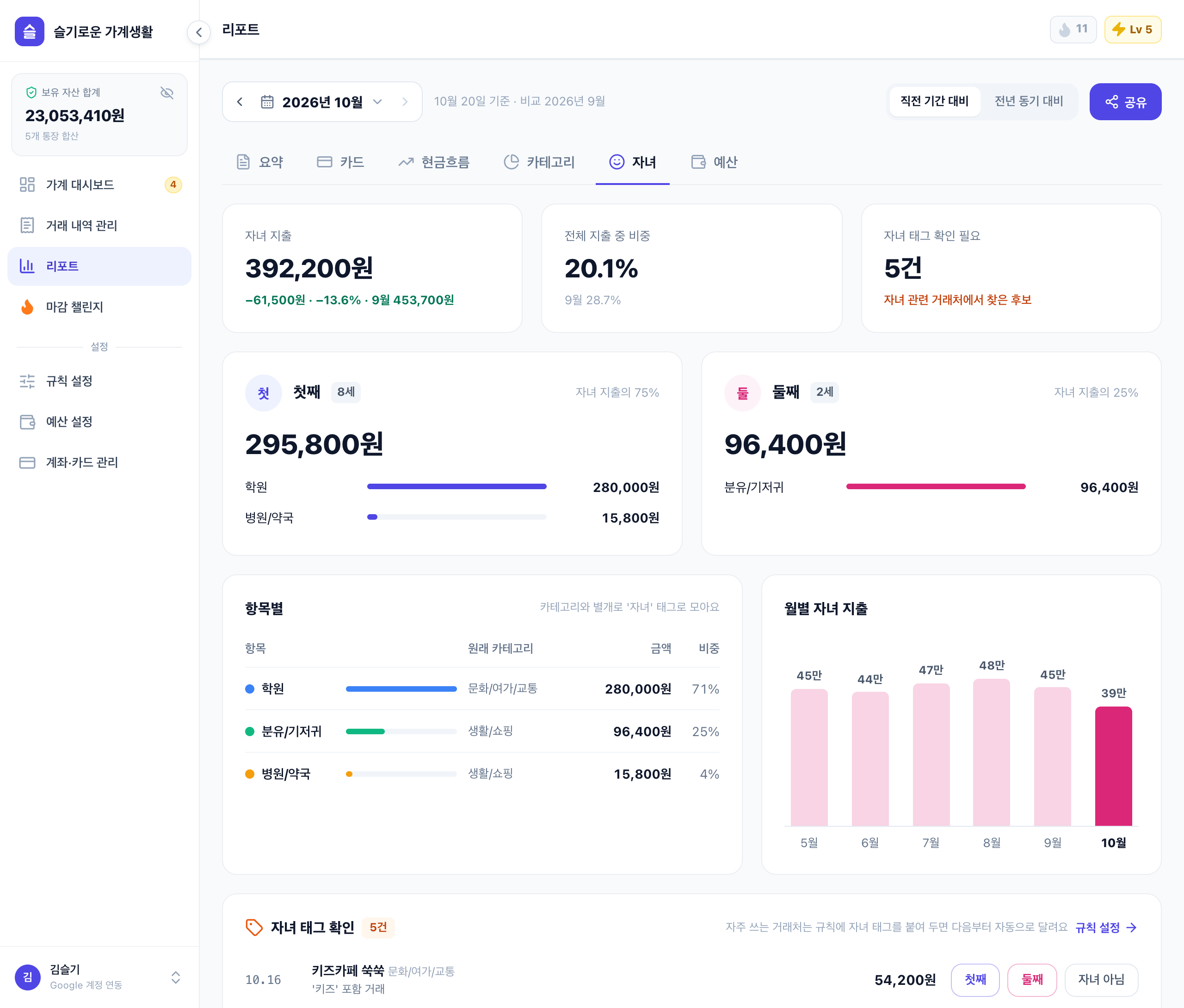Open the streak counter showing 11
The image size is (1184, 1008).
(x=1073, y=30)
